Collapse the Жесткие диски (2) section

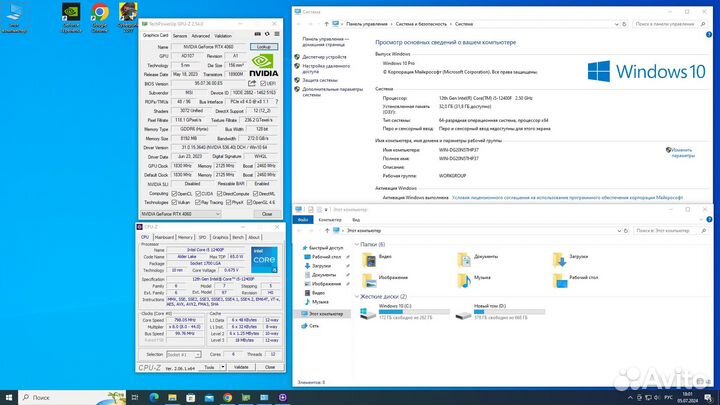pos(357,297)
